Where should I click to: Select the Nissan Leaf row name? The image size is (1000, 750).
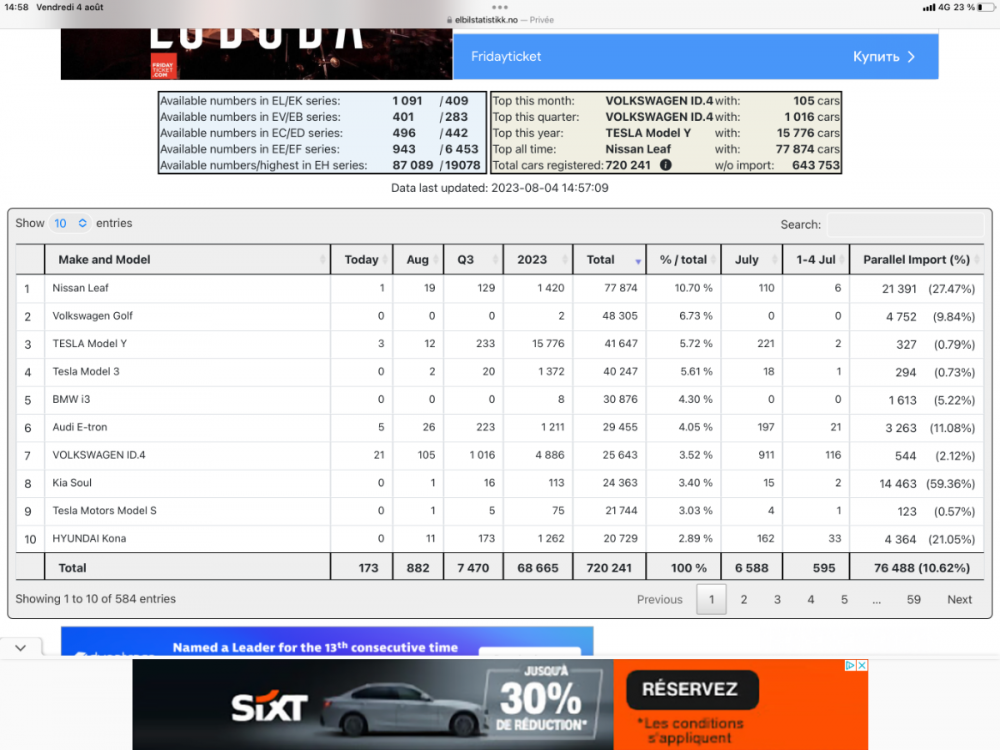point(80,288)
